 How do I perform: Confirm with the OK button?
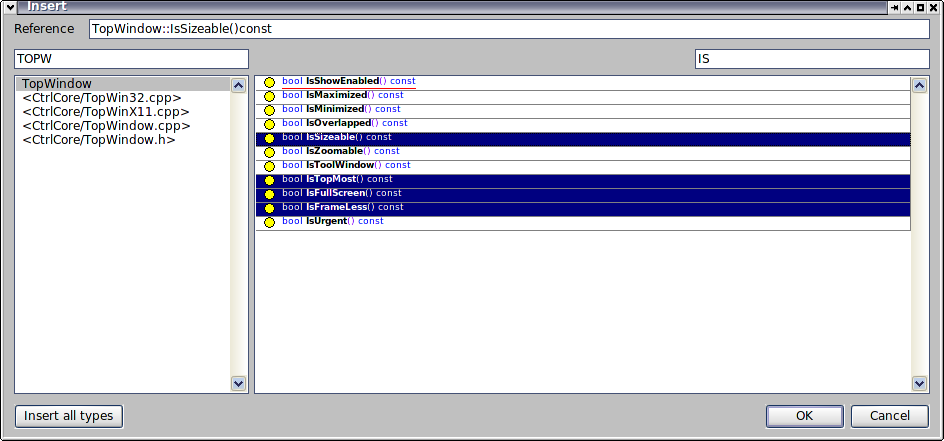pyautogui.click(x=804, y=416)
